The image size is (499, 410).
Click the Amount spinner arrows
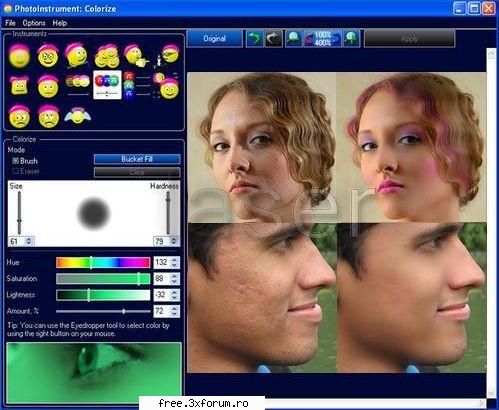tap(175, 311)
